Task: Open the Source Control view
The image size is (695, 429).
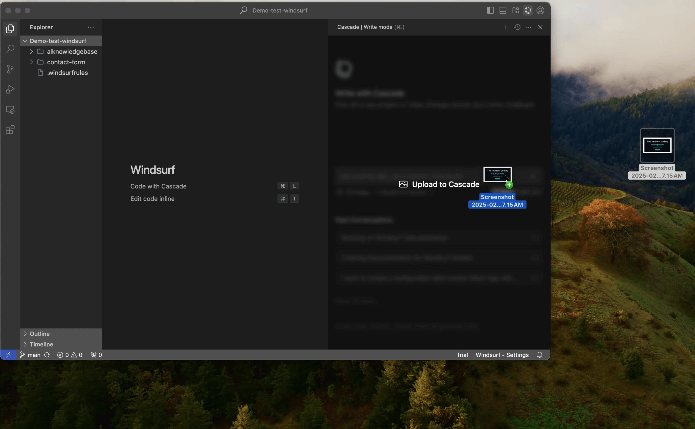Action: point(10,69)
